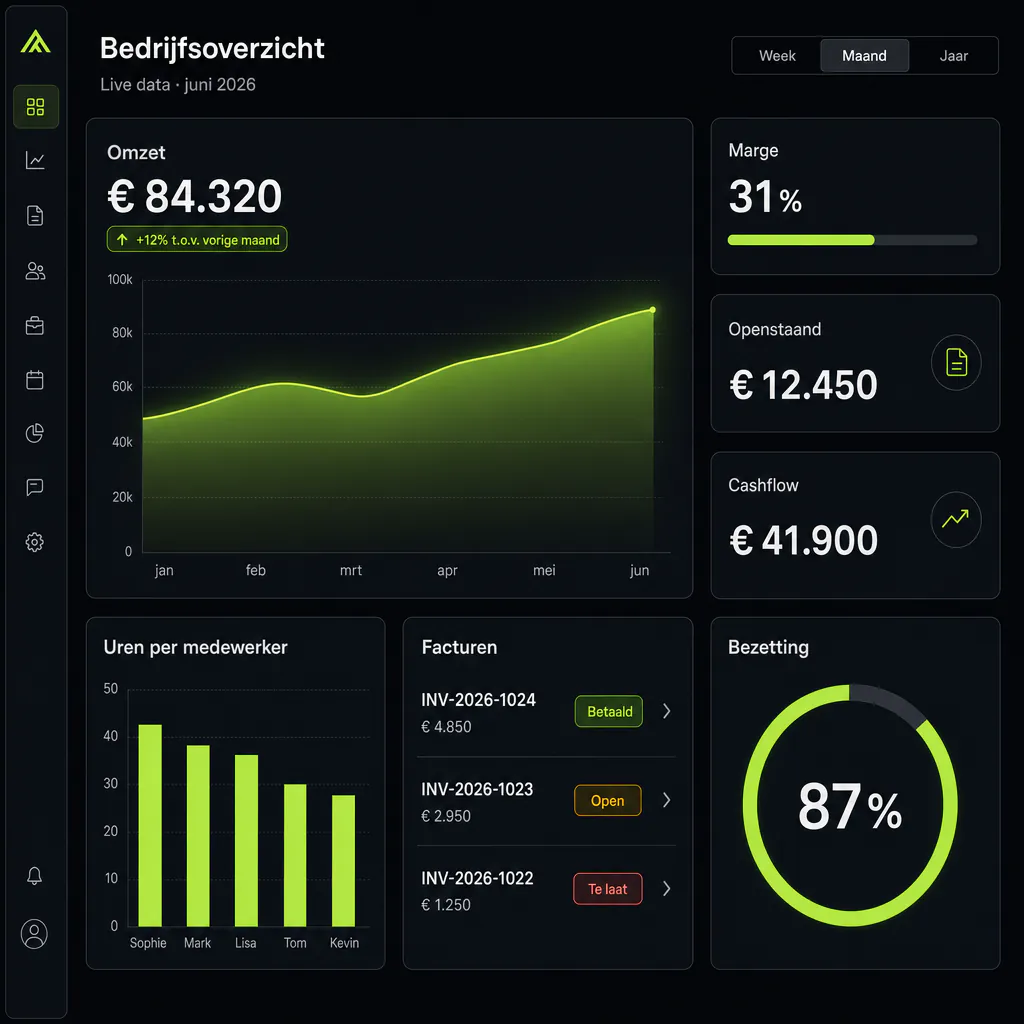Click the INV-2026-1024 invoice number
The width and height of the screenshot is (1024, 1024).
tap(479, 700)
